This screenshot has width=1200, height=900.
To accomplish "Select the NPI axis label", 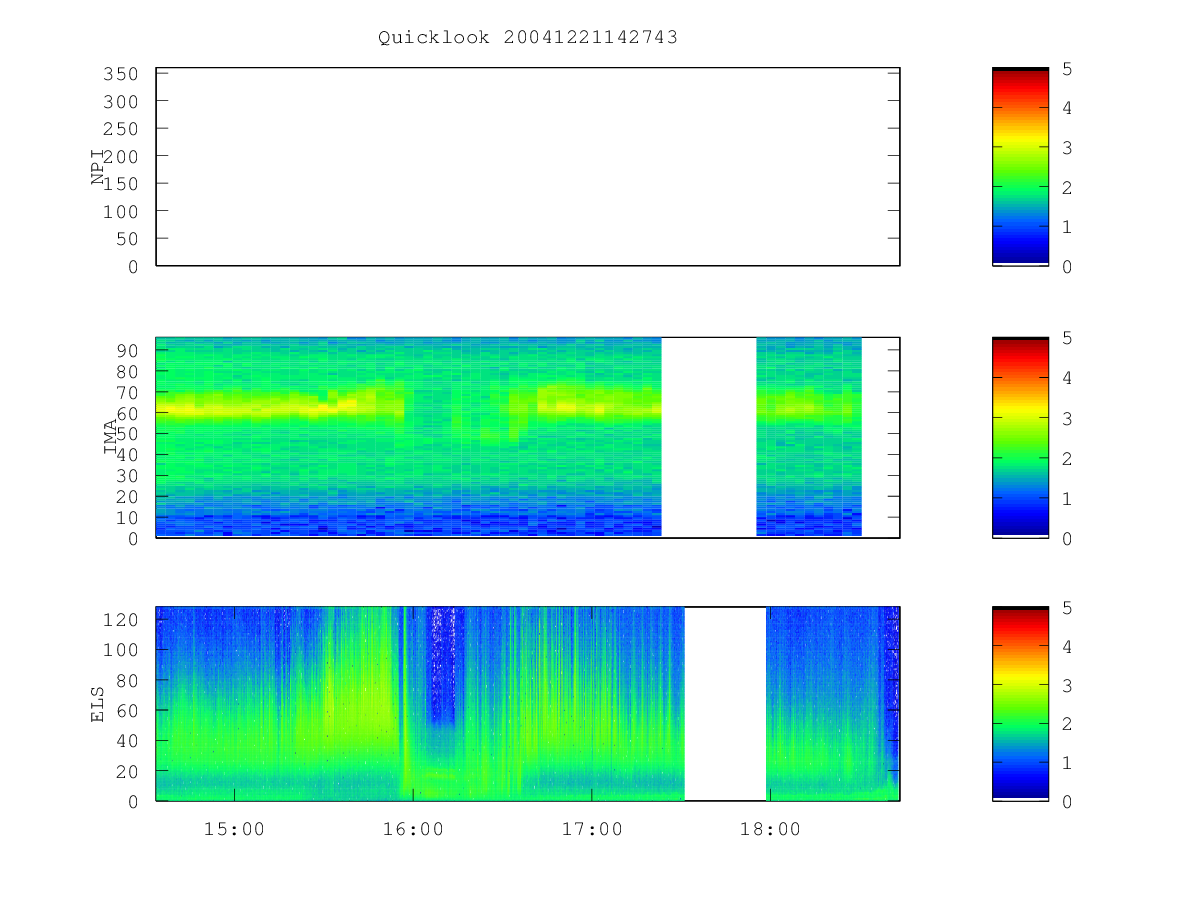I will [98, 167].
